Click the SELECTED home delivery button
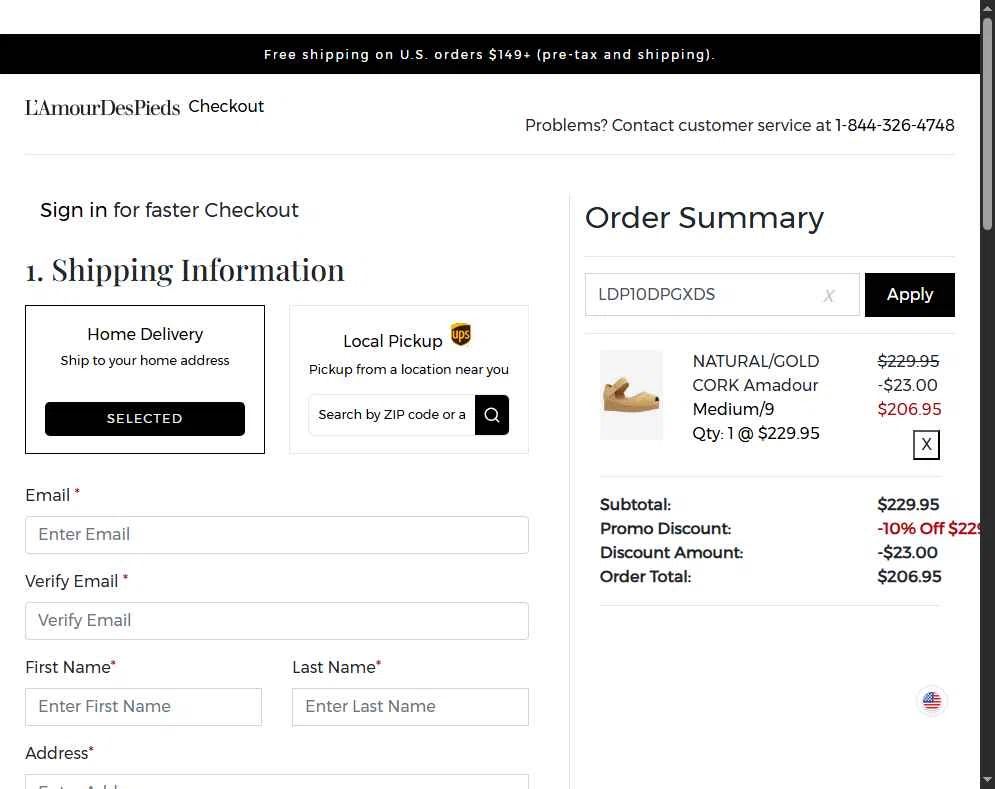 [145, 419]
